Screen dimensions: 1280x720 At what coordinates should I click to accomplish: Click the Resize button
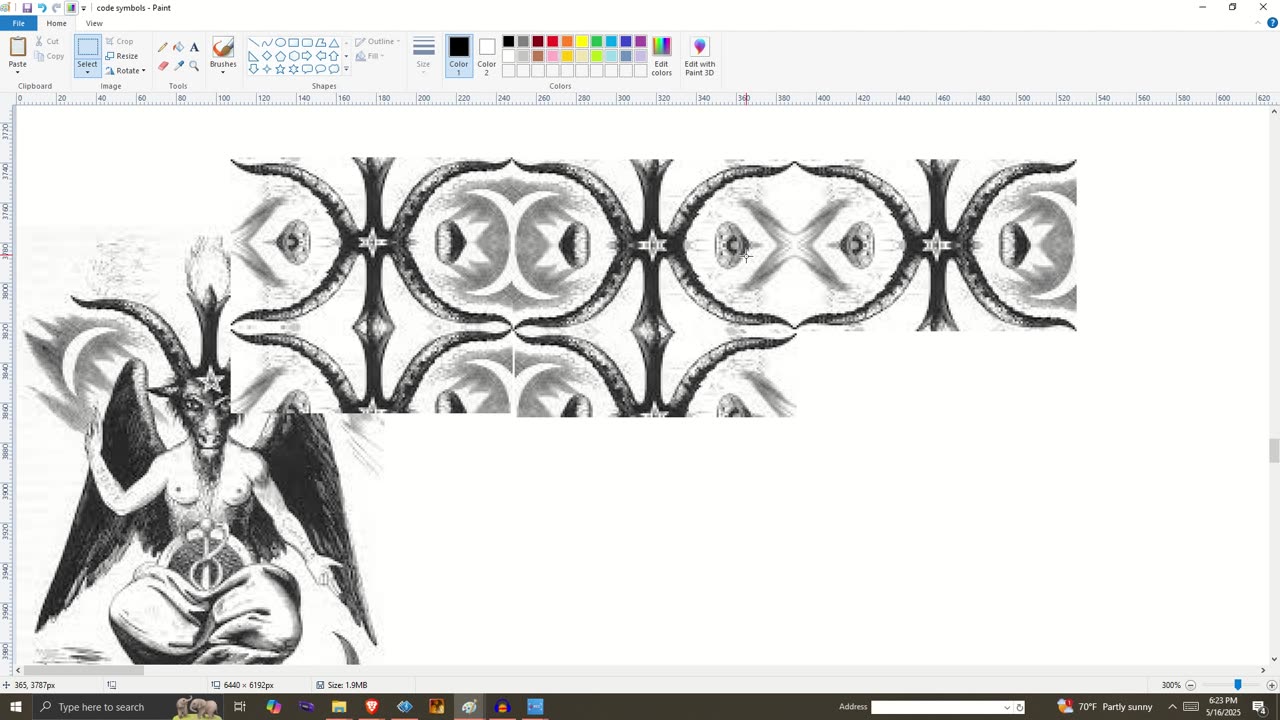pos(122,56)
